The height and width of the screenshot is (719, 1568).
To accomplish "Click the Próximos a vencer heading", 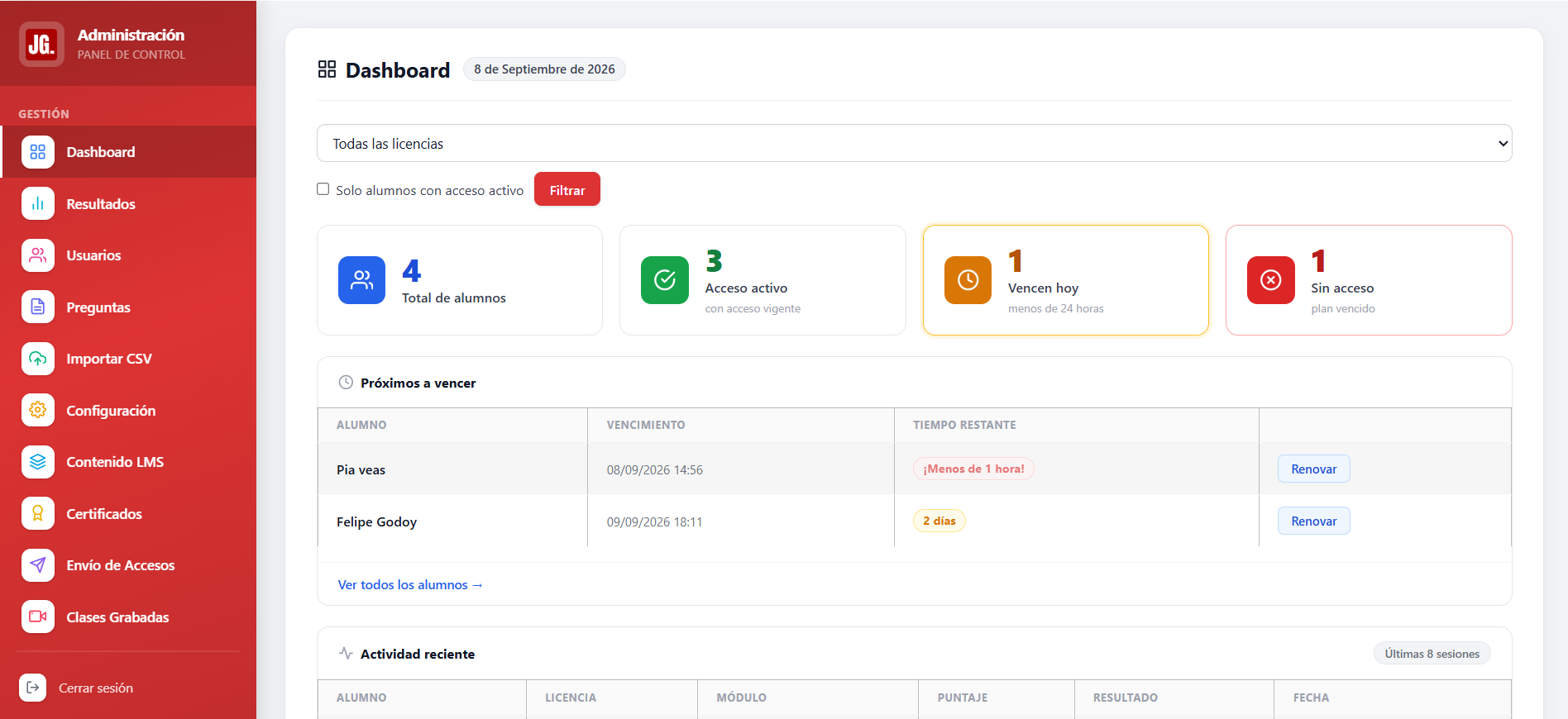I will (x=418, y=383).
